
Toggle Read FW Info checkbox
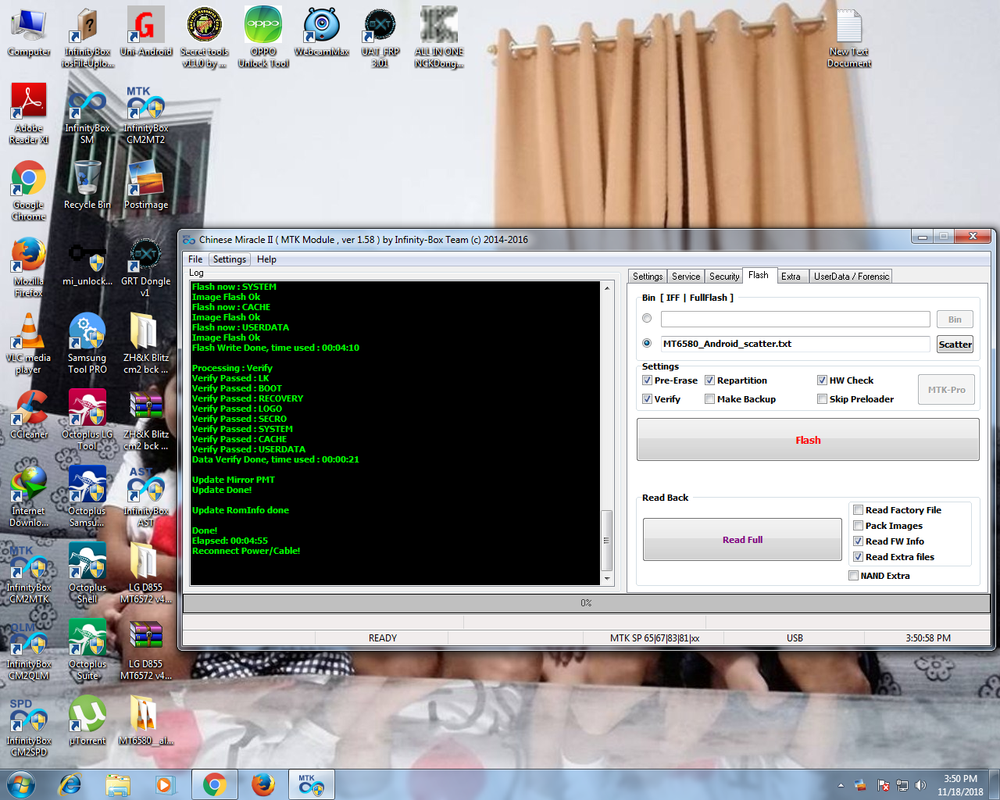pyautogui.click(x=888, y=541)
